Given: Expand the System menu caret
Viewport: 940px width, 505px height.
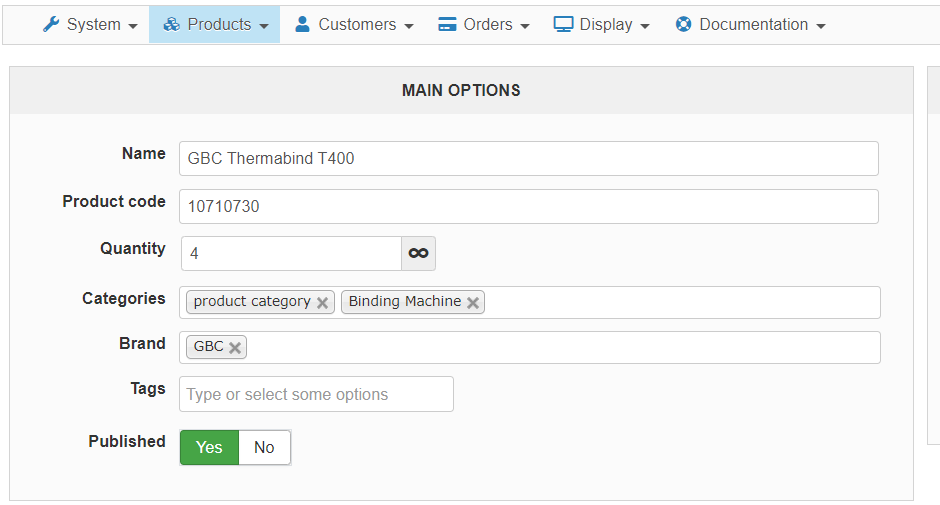Looking at the screenshot, I should point(133,26).
